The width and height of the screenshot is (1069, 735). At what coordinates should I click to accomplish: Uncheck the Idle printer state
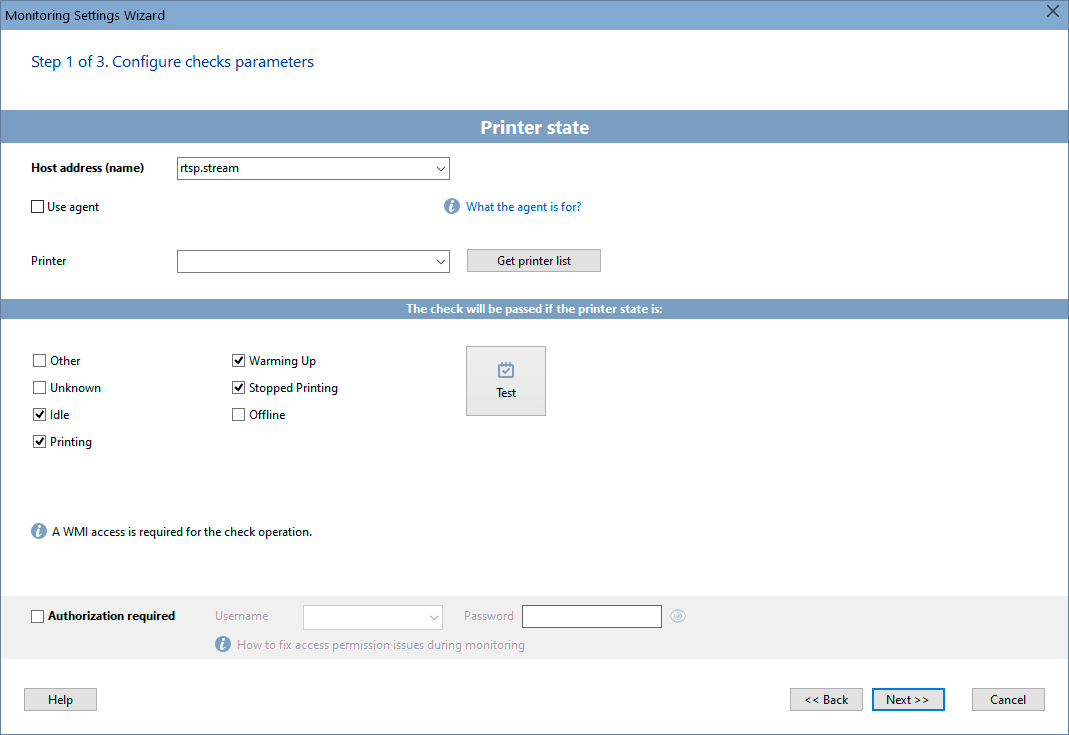[x=38, y=414]
